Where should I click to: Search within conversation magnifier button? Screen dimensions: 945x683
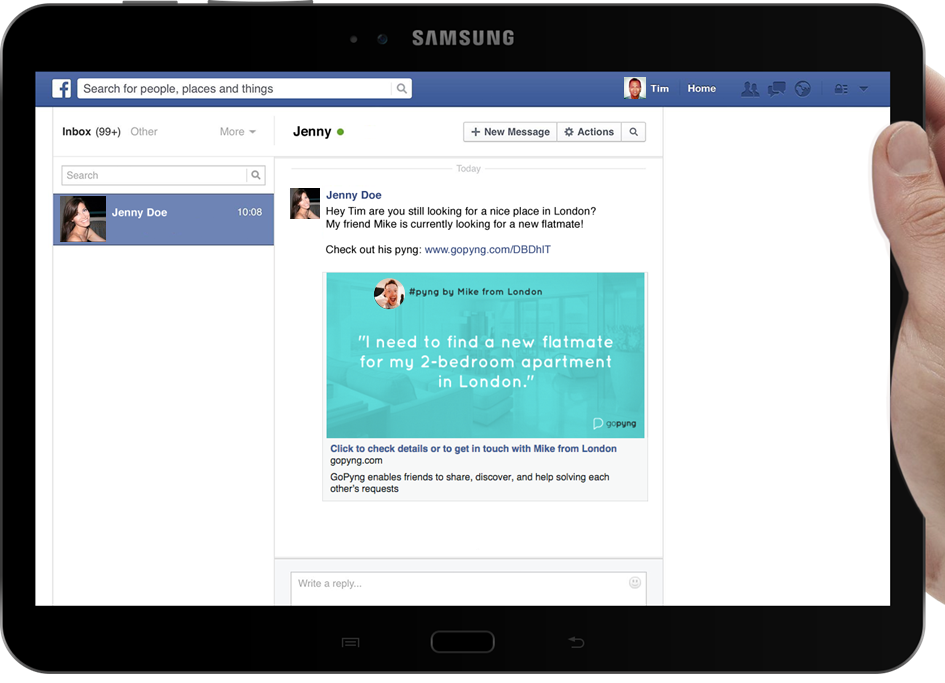(633, 132)
